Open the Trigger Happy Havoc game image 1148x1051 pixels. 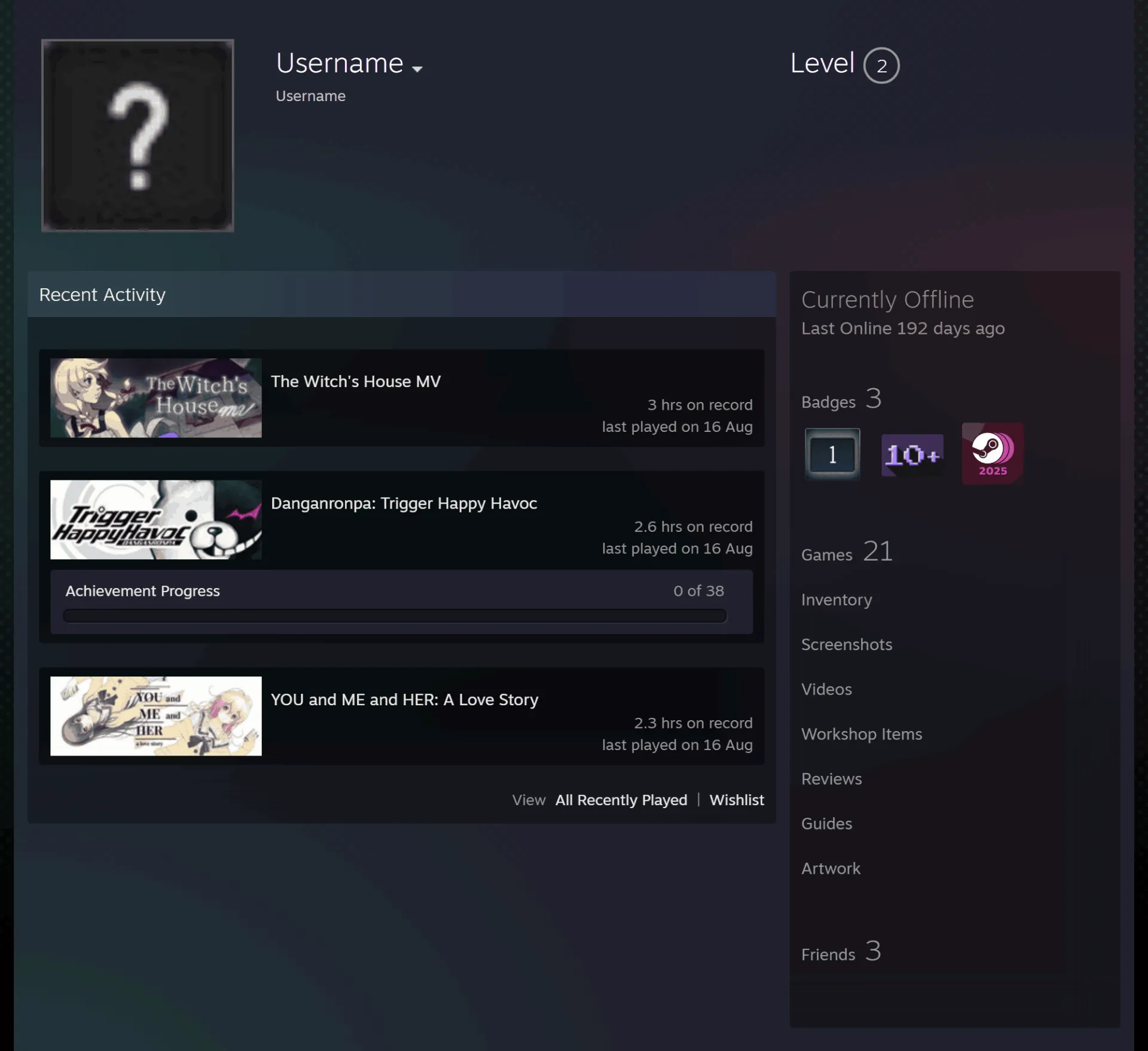coord(156,520)
